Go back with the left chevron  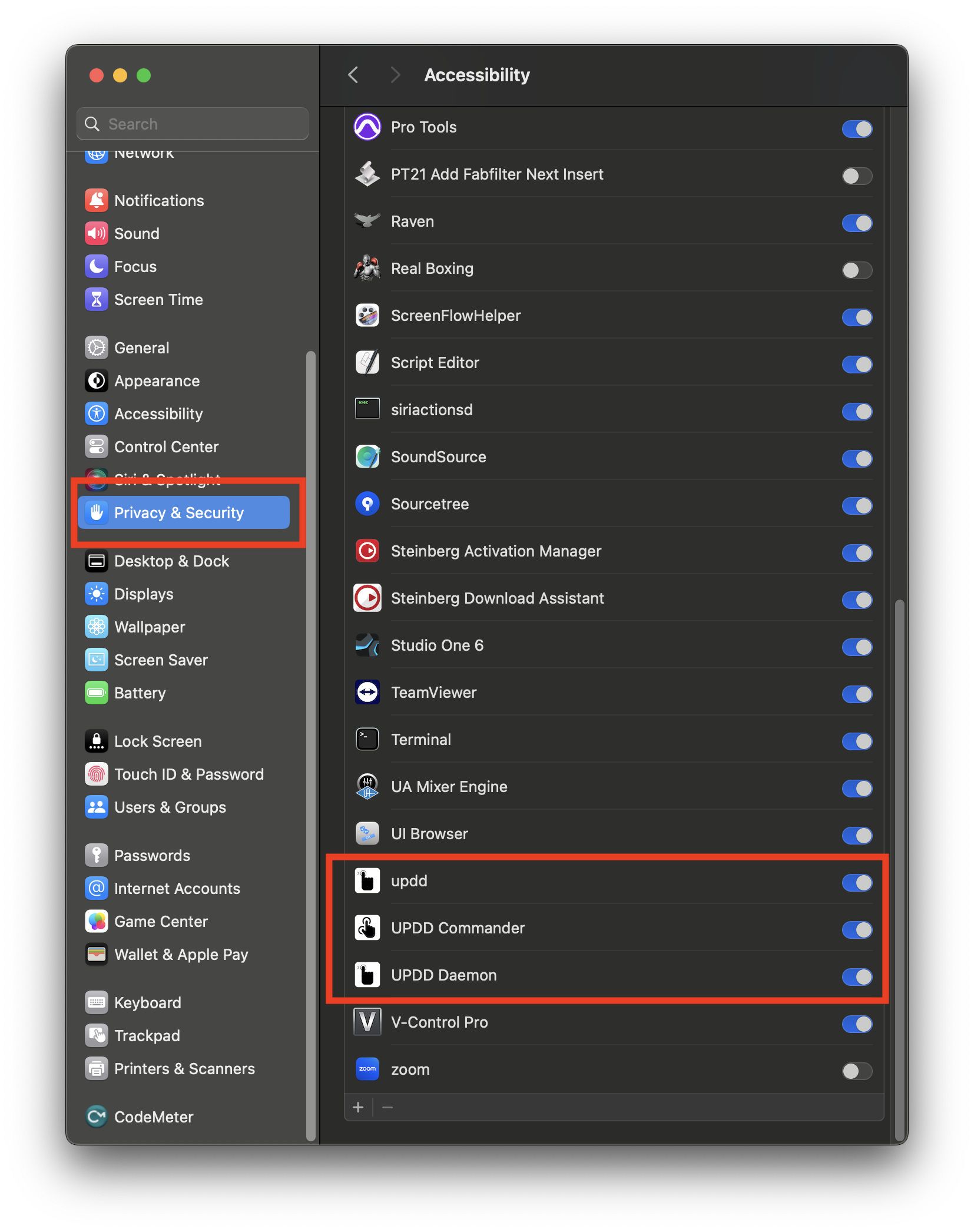353,75
